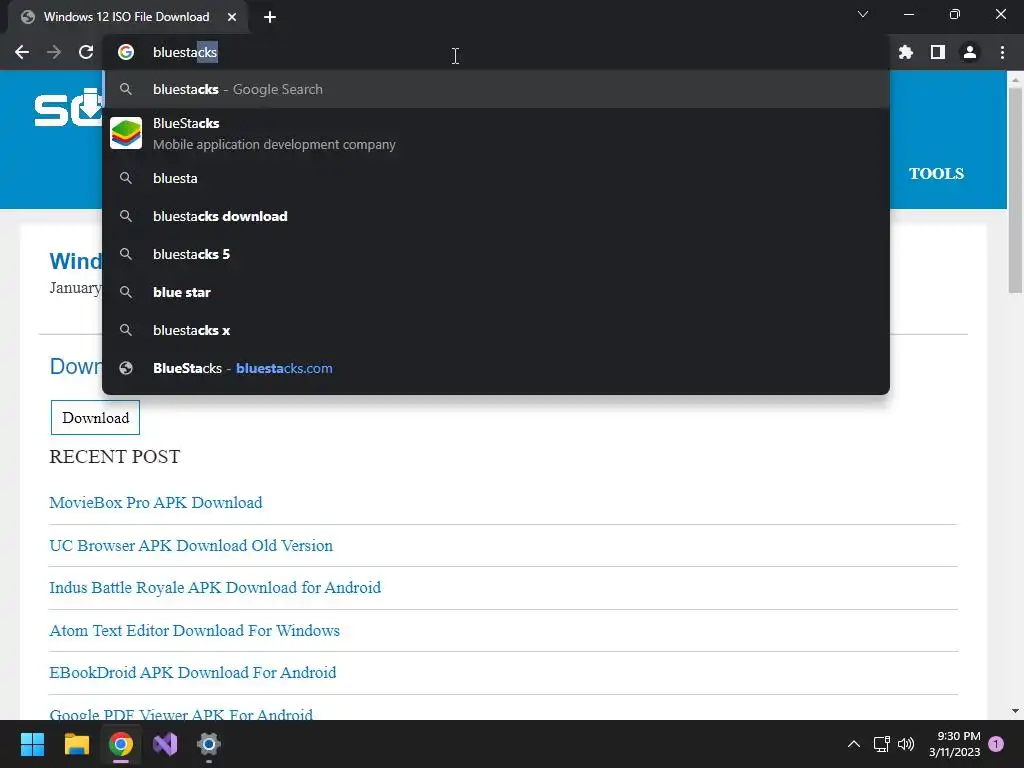This screenshot has width=1024, height=768.
Task: Choose 'bluestacks - Google Search' suggestion
Action: [496, 89]
